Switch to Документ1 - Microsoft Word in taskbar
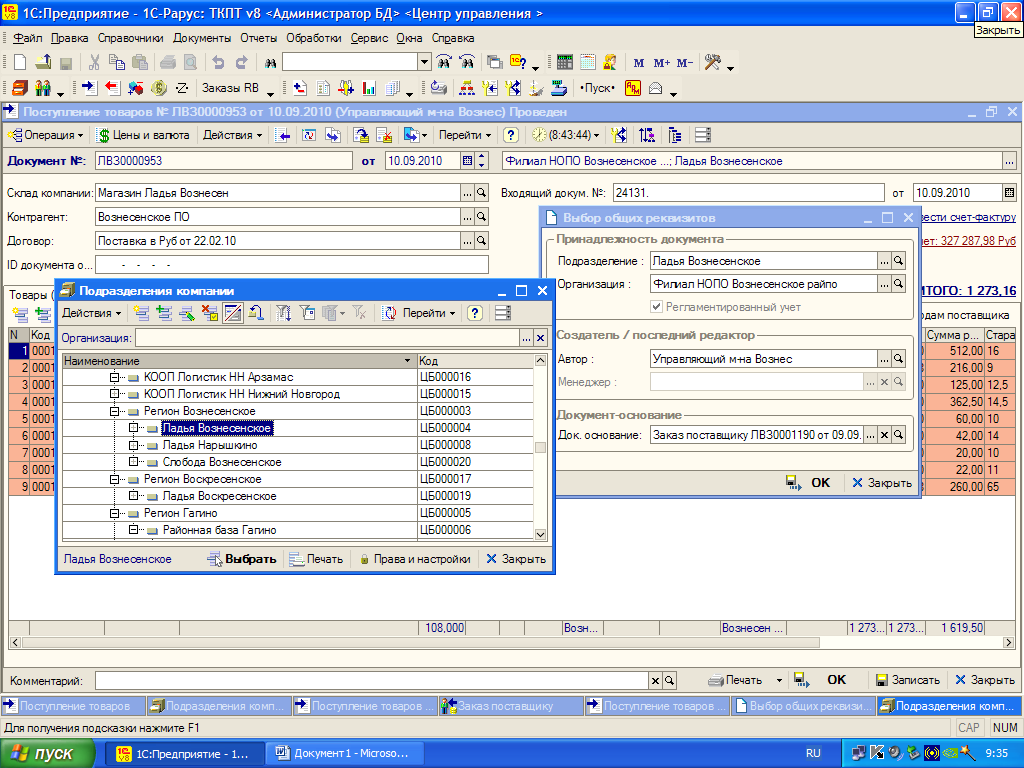This screenshot has width=1024, height=768. coord(345,754)
